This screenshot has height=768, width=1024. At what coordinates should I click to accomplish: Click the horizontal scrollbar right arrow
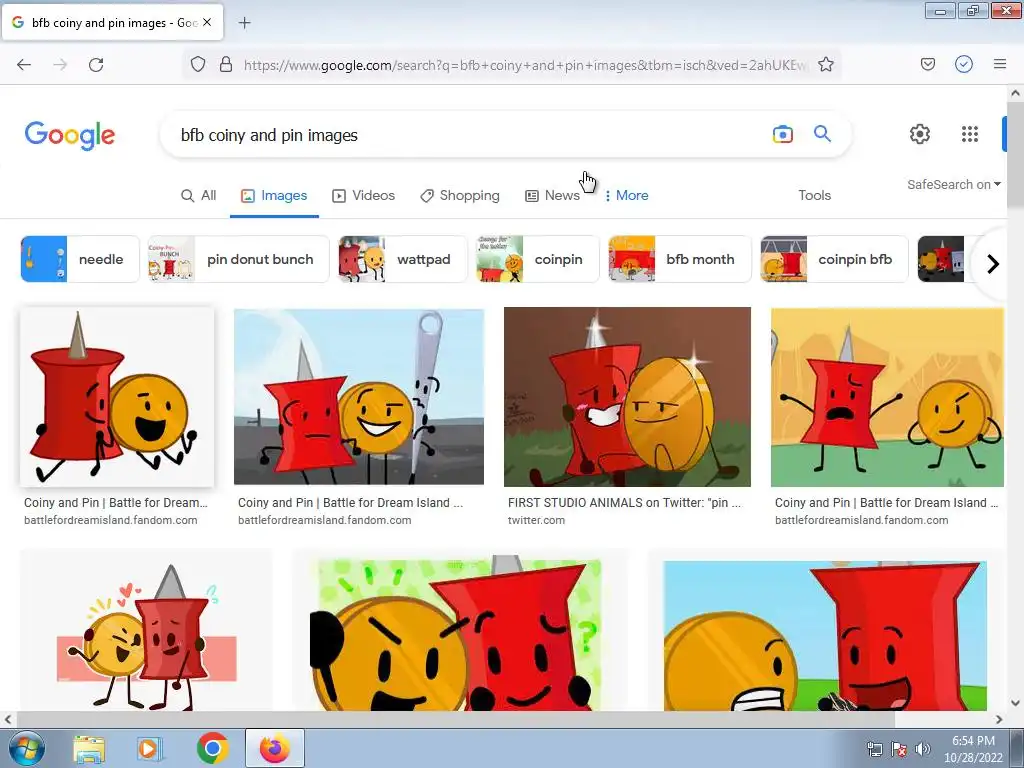[999, 719]
